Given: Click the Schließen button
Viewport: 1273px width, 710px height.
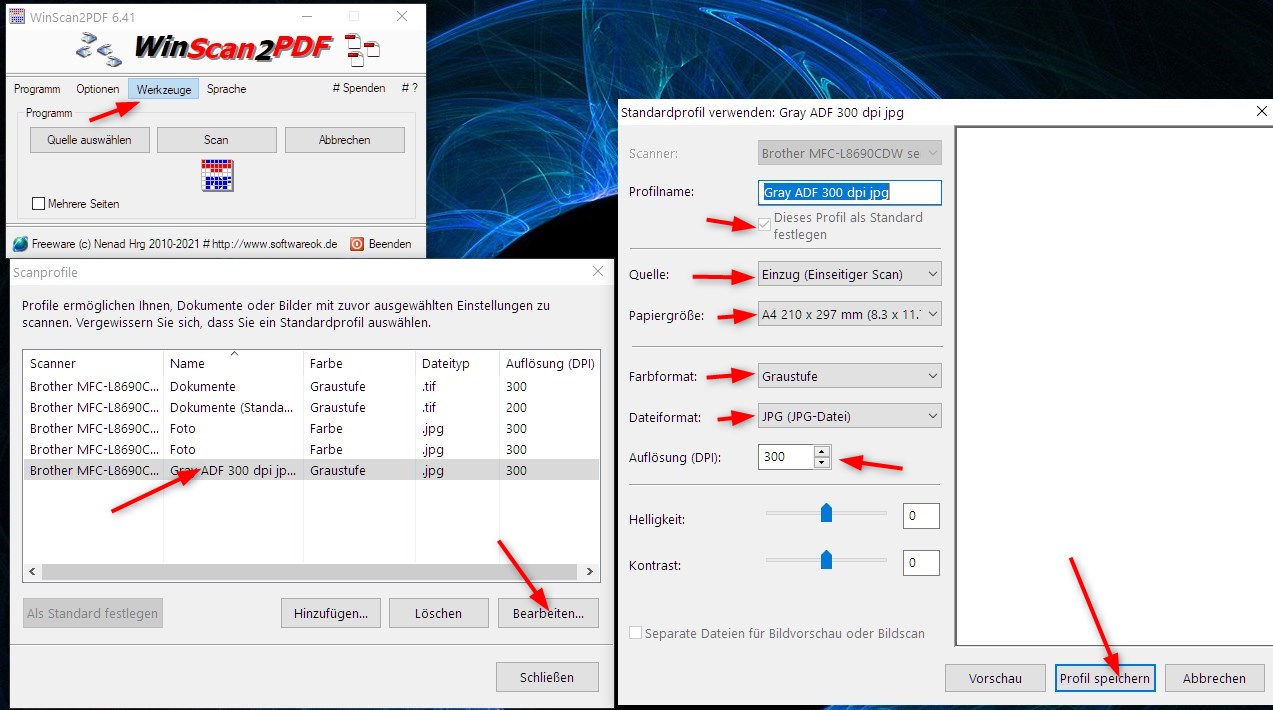Looking at the screenshot, I should pos(547,677).
